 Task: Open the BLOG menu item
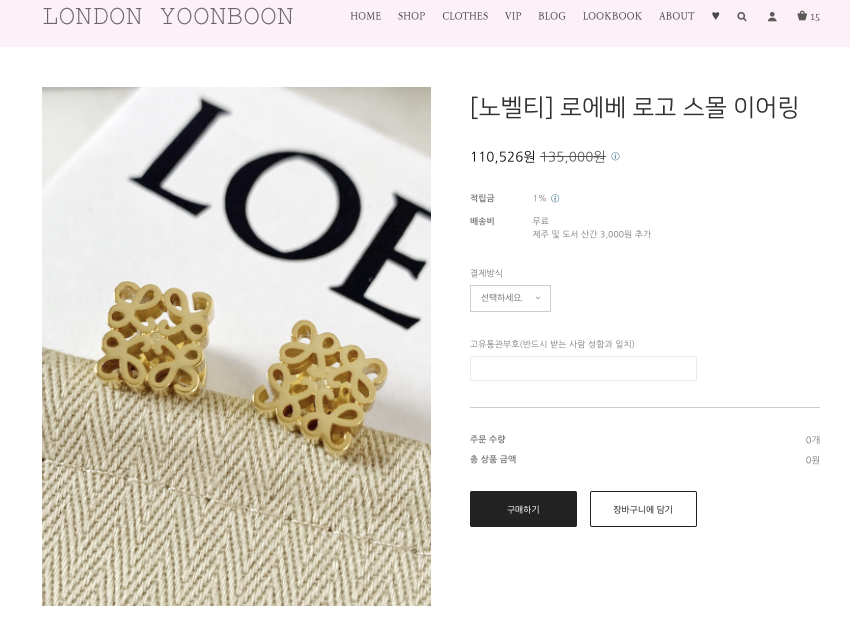point(552,16)
